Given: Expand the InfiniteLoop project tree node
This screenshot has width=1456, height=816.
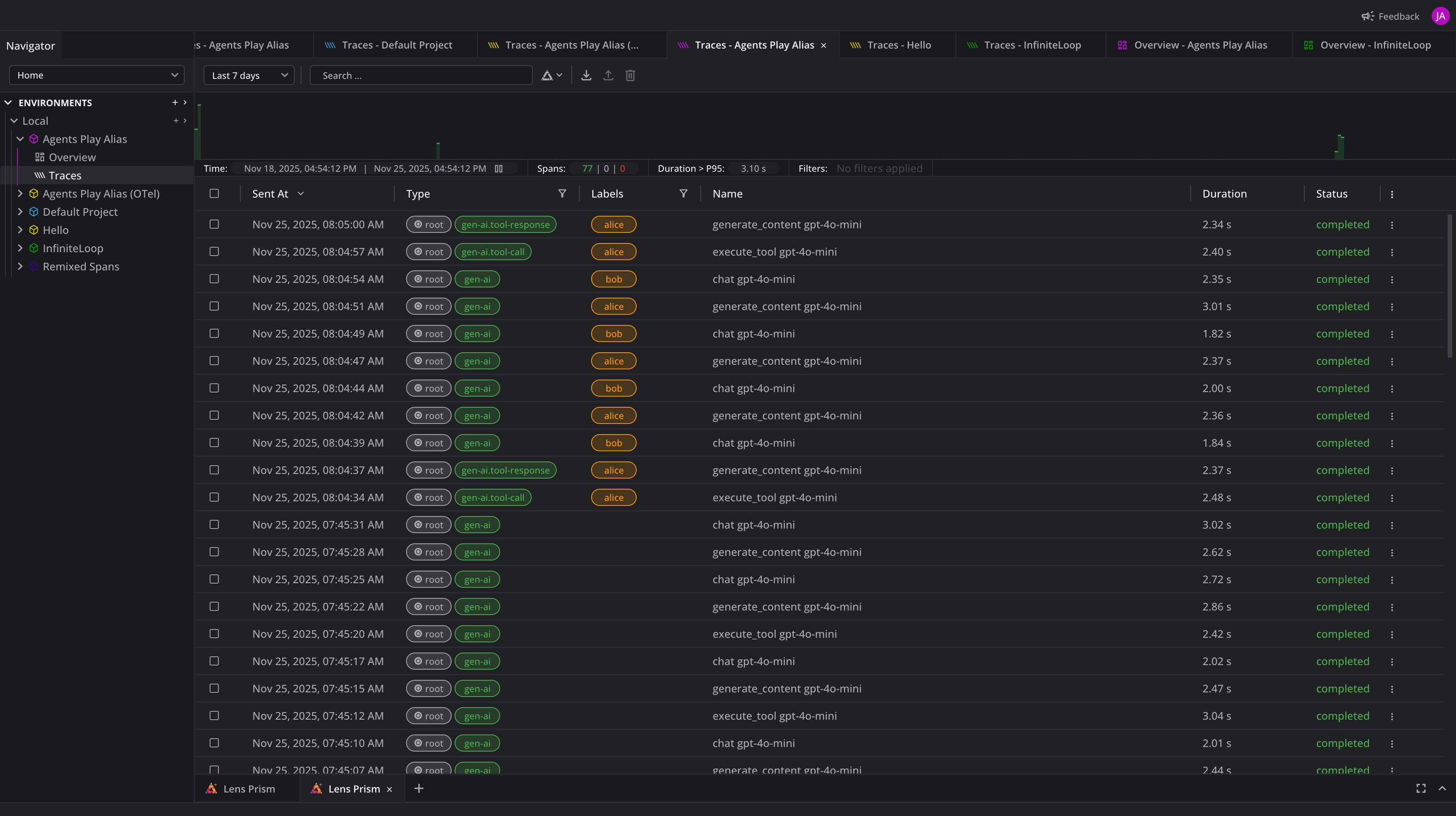Looking at the screenshot, I should [x=20, y=248].
